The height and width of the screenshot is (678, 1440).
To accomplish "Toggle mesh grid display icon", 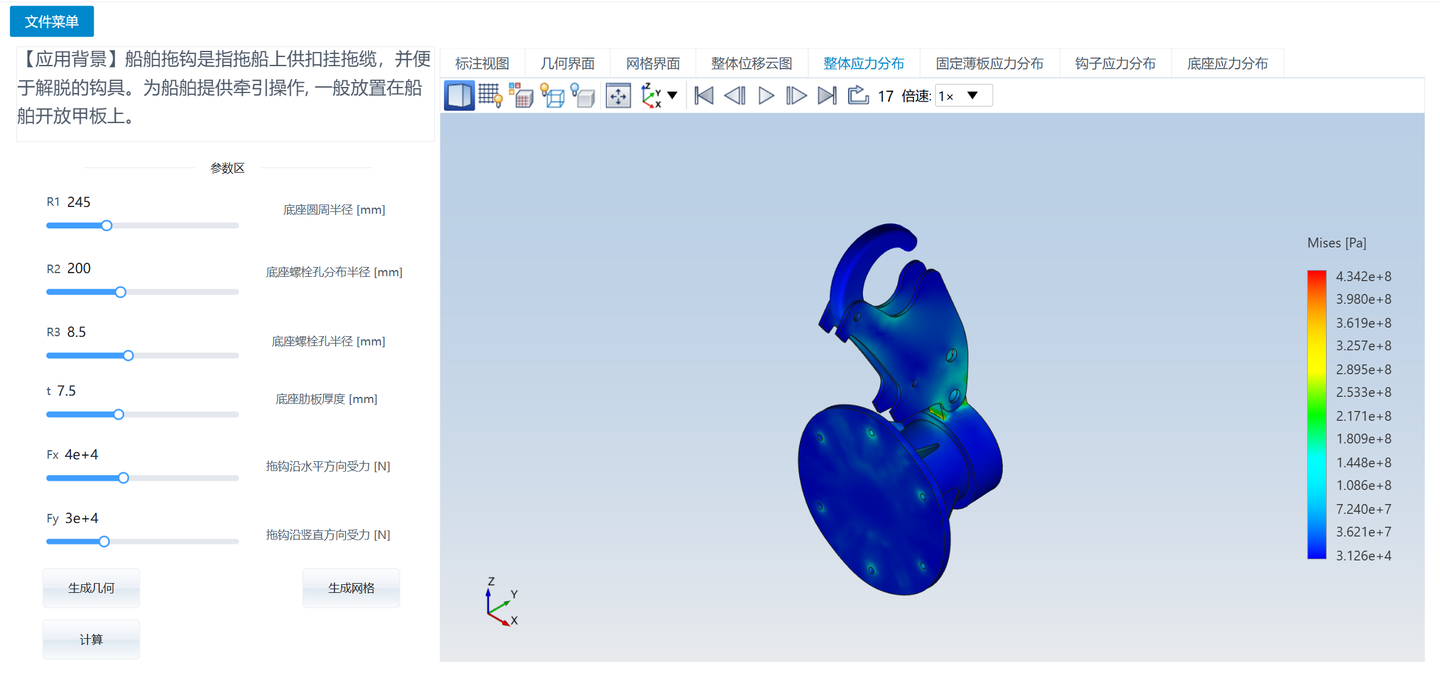I will point(490,96).
